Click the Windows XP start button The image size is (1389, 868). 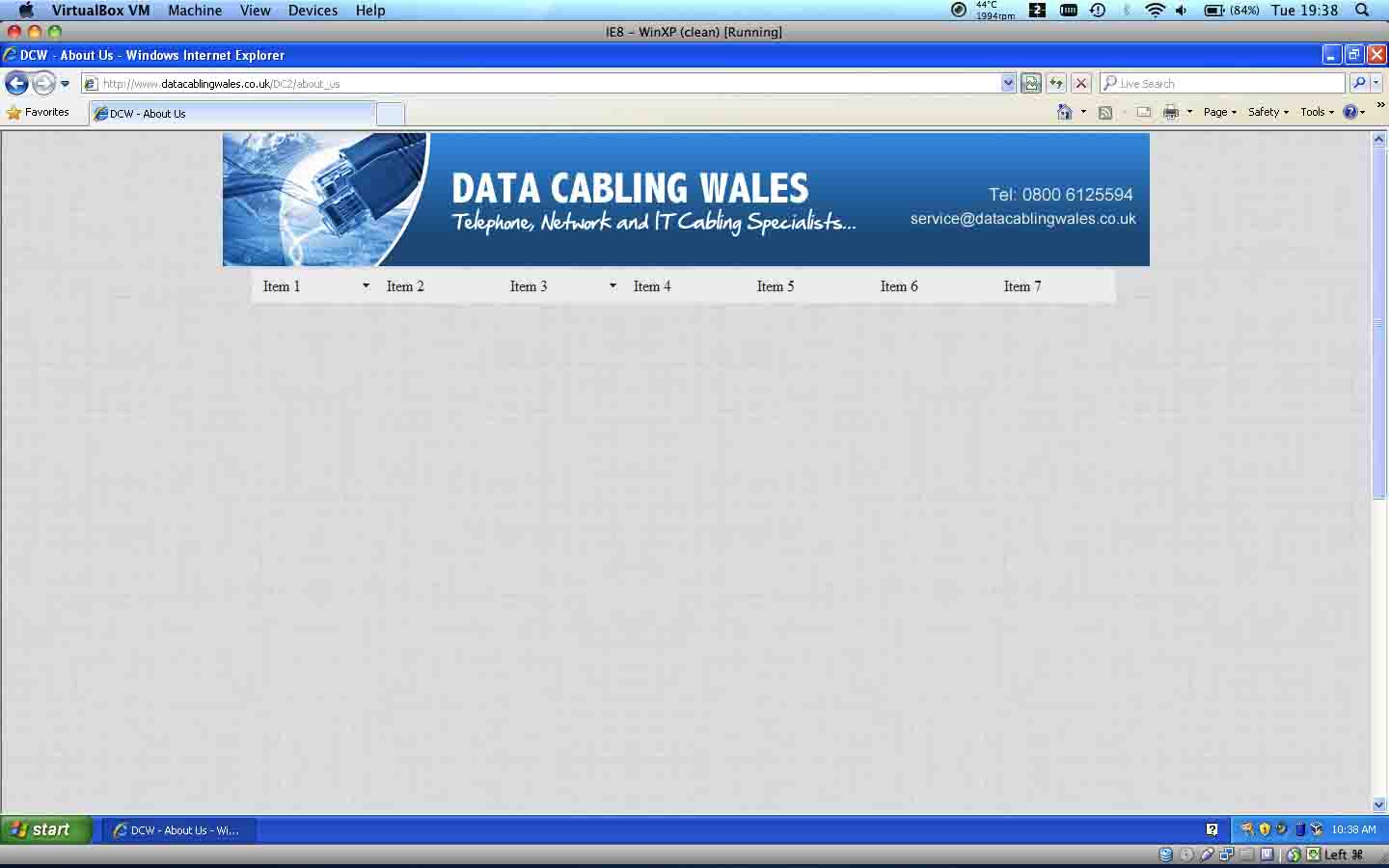[x=45, y=829]
